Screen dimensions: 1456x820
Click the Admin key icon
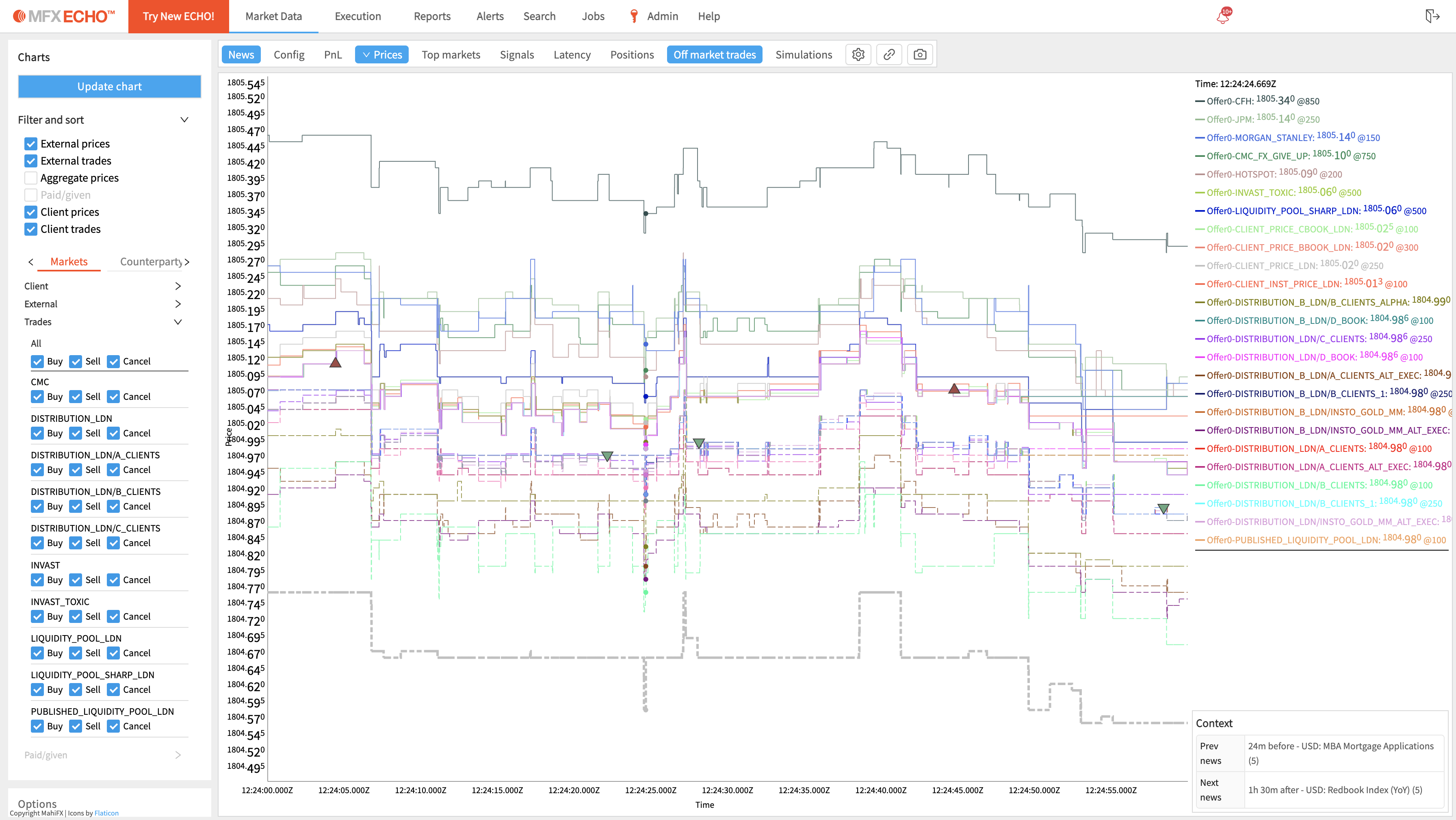(634, 16)
